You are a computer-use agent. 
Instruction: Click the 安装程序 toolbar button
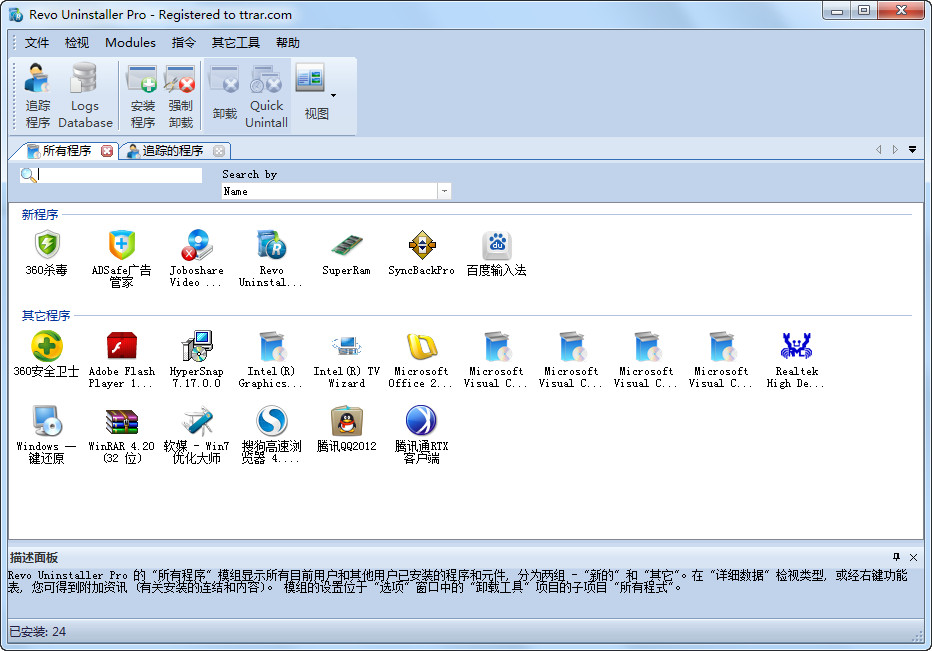click(x=143, y=96)
